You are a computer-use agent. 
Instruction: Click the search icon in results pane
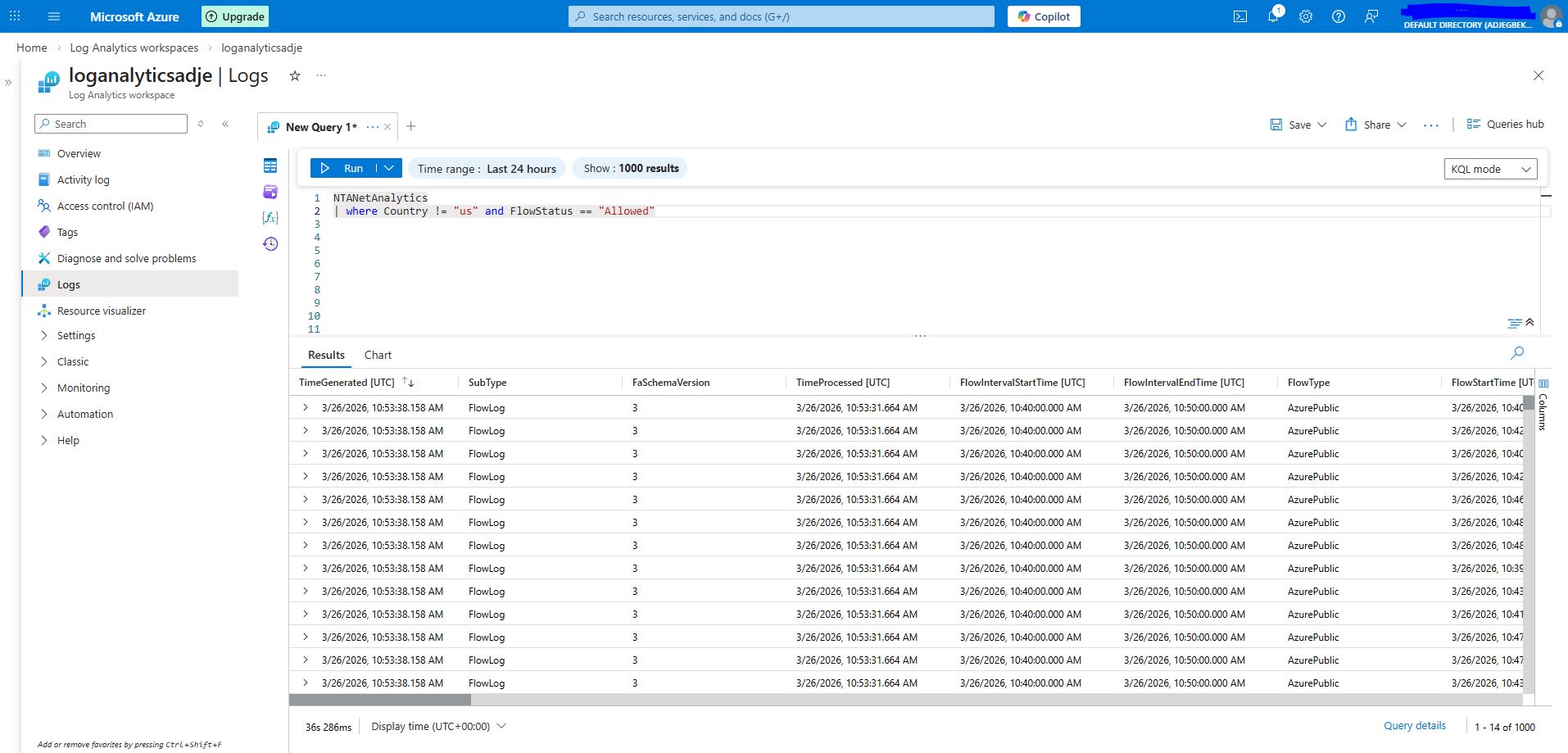point(1517,353)
